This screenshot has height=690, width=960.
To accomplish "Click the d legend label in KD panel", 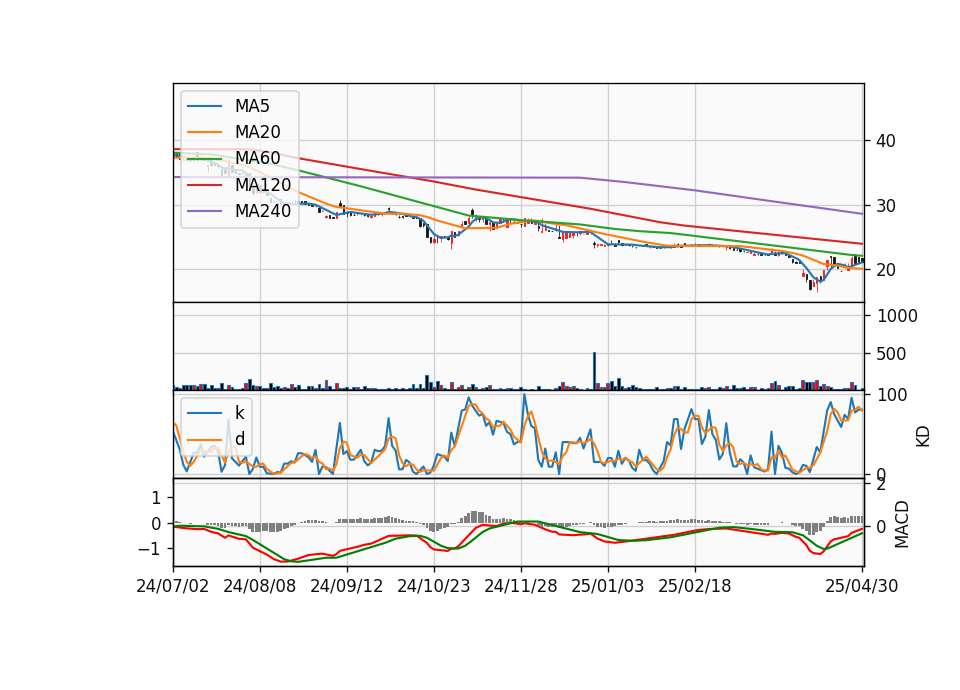I will click(239, 439).
